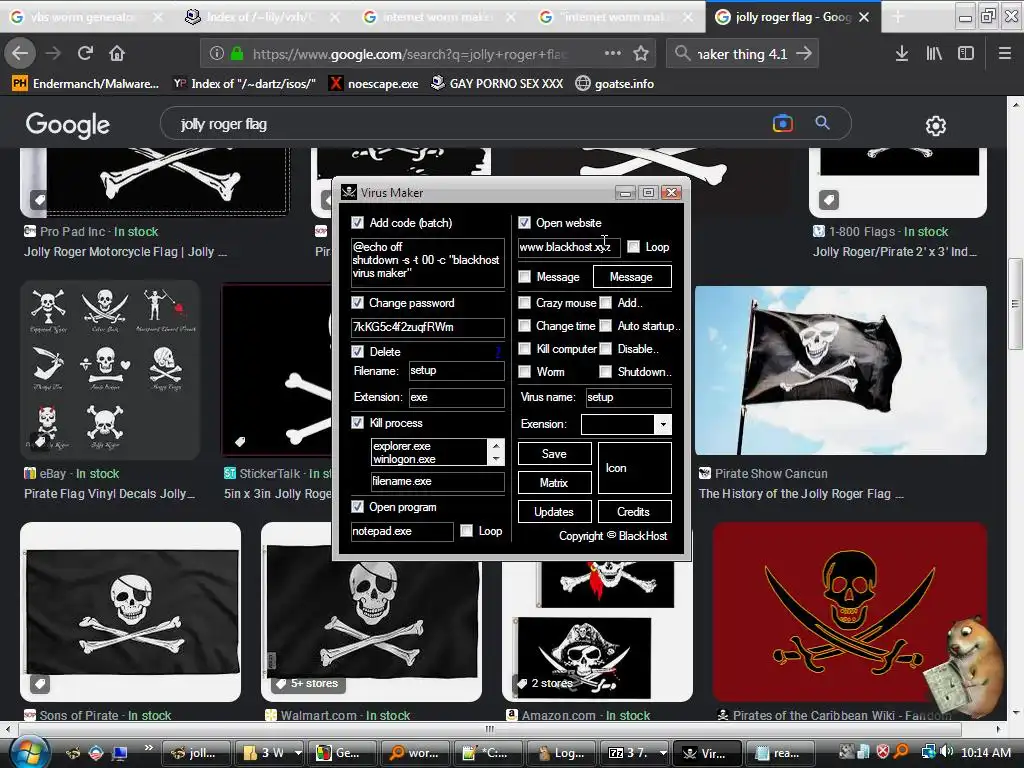
Task: Close the jolly roger flag tab
Action: (864, 17)
